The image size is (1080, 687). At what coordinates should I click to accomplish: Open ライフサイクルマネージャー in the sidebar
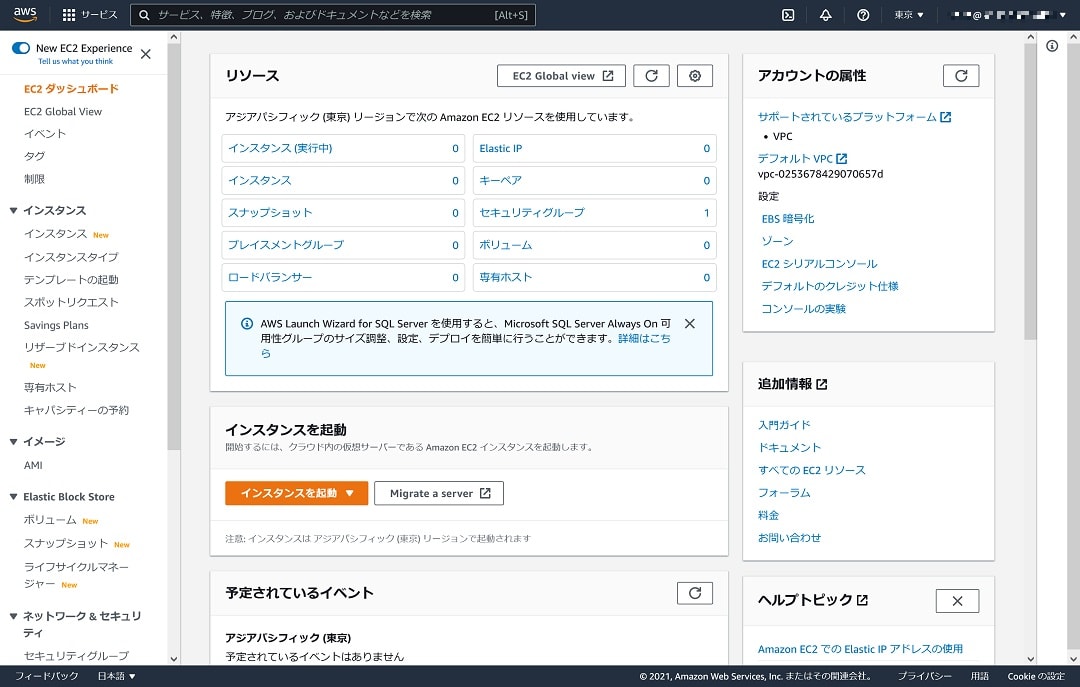coord(76,575)
